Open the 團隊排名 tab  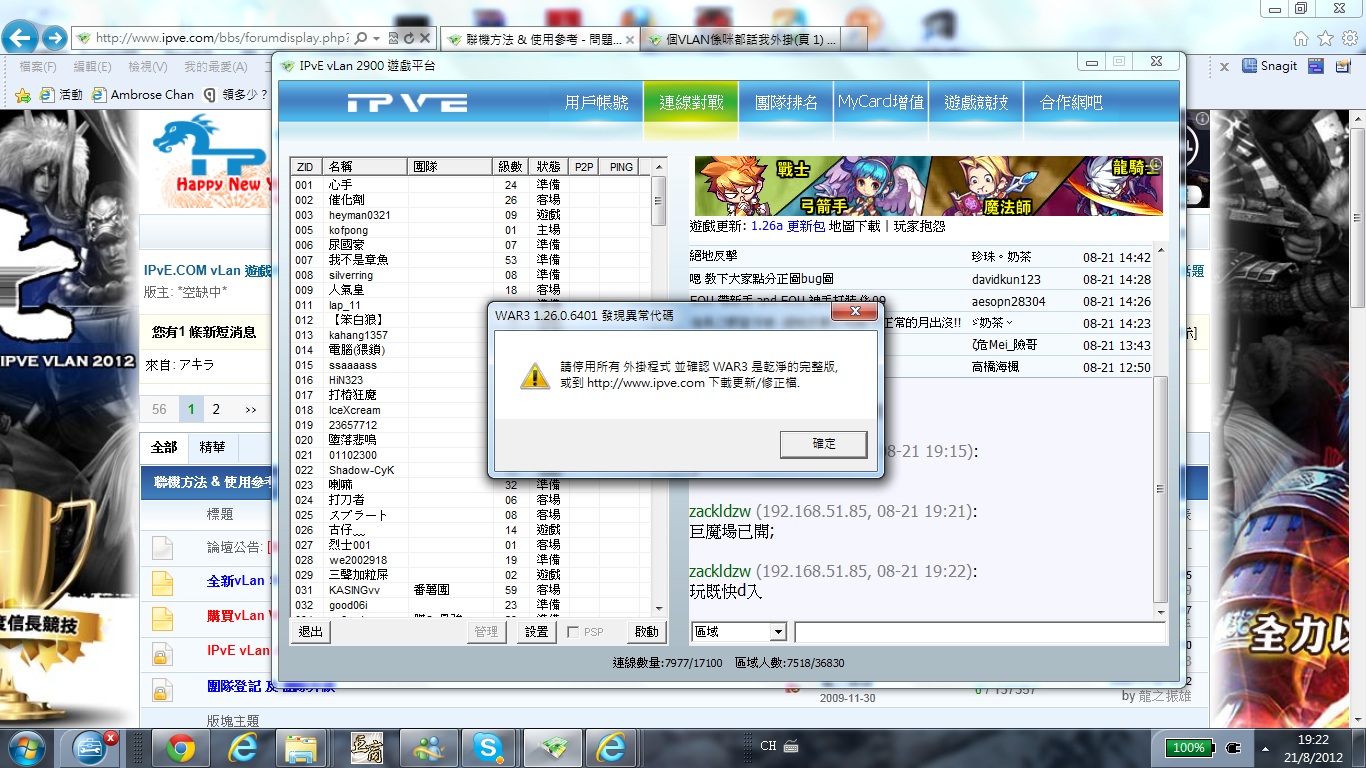786,102
